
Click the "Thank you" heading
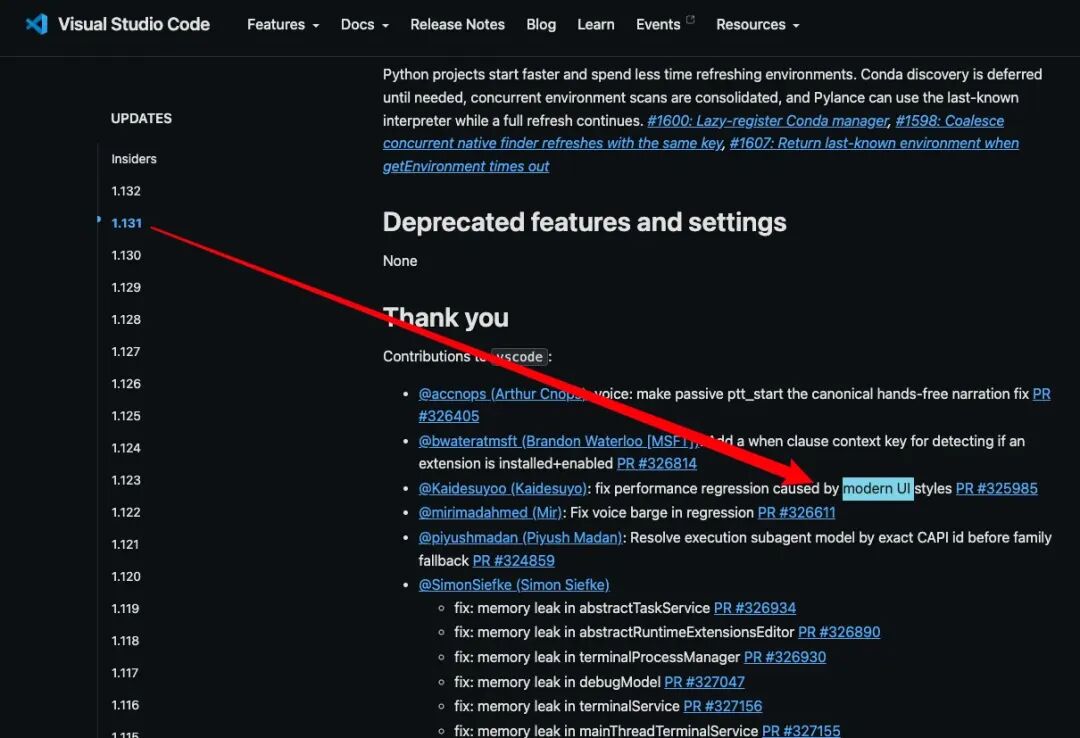(x=446, y=318)
